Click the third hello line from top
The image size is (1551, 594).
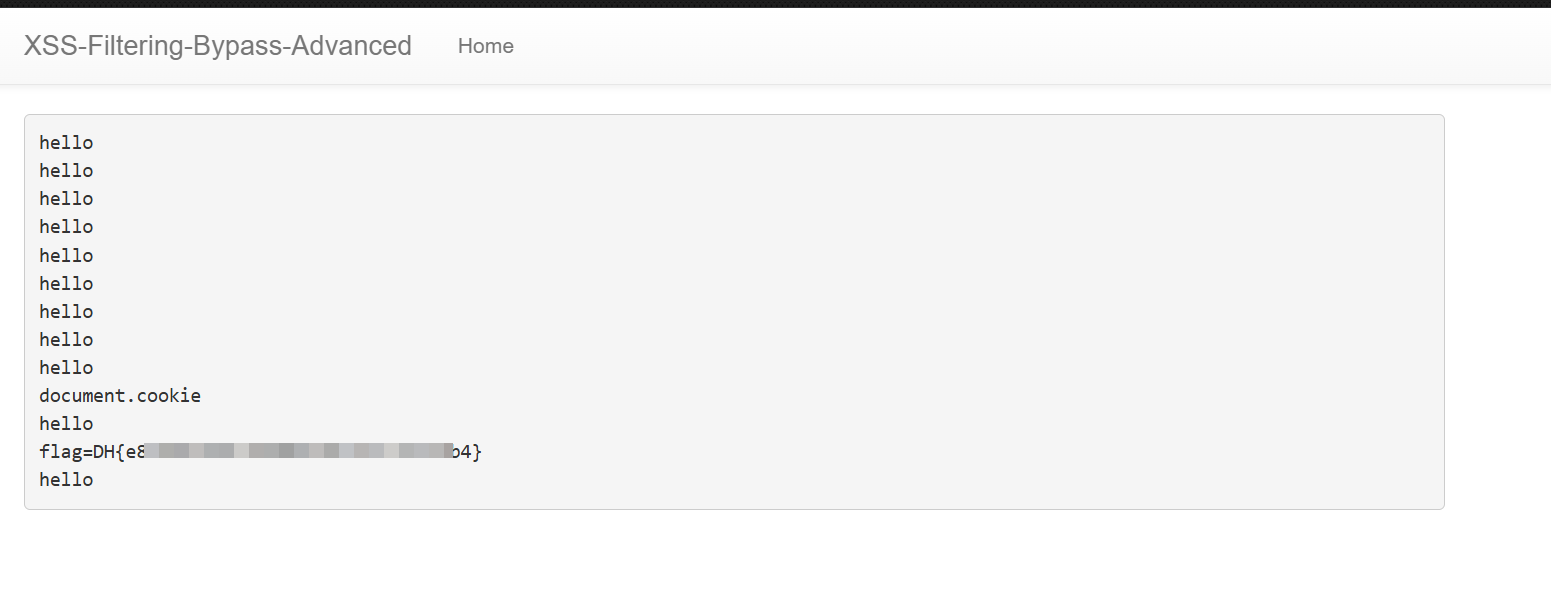66,199
